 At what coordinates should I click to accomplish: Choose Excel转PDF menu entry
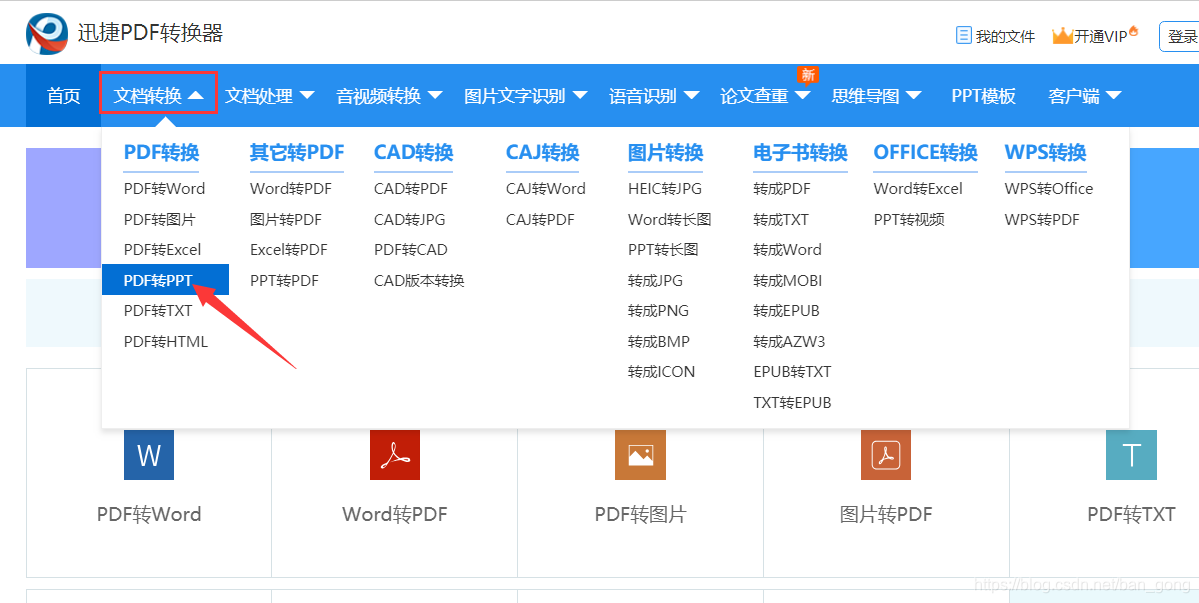[x=288, y=250]
